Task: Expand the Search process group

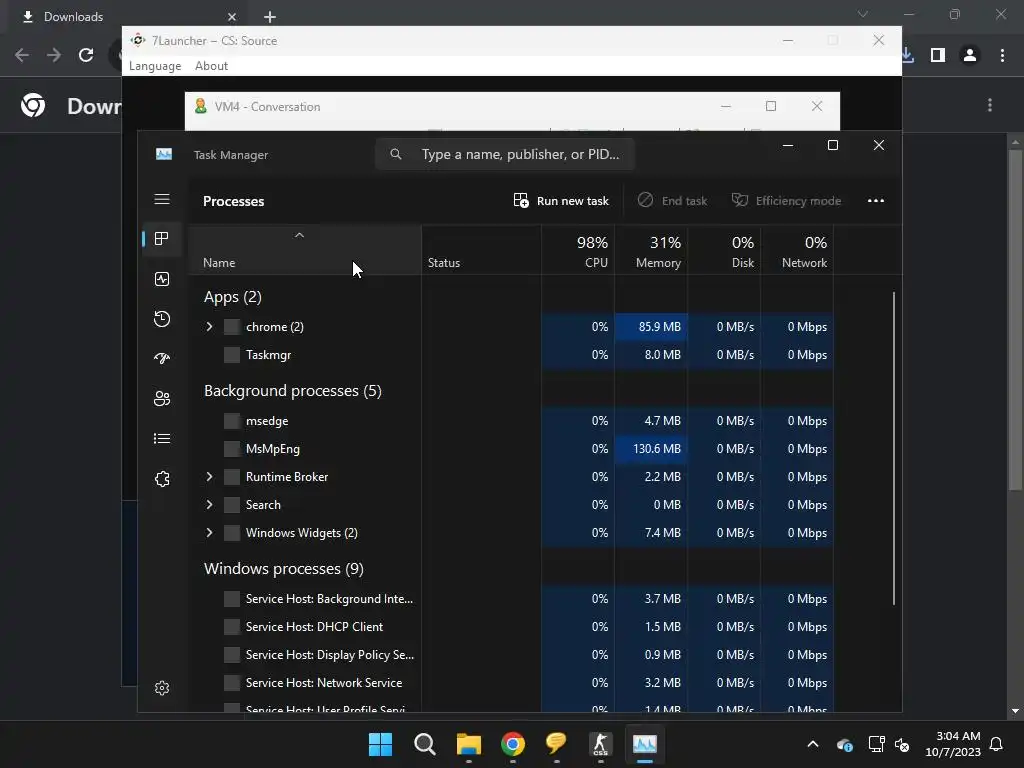Action: 209,505
